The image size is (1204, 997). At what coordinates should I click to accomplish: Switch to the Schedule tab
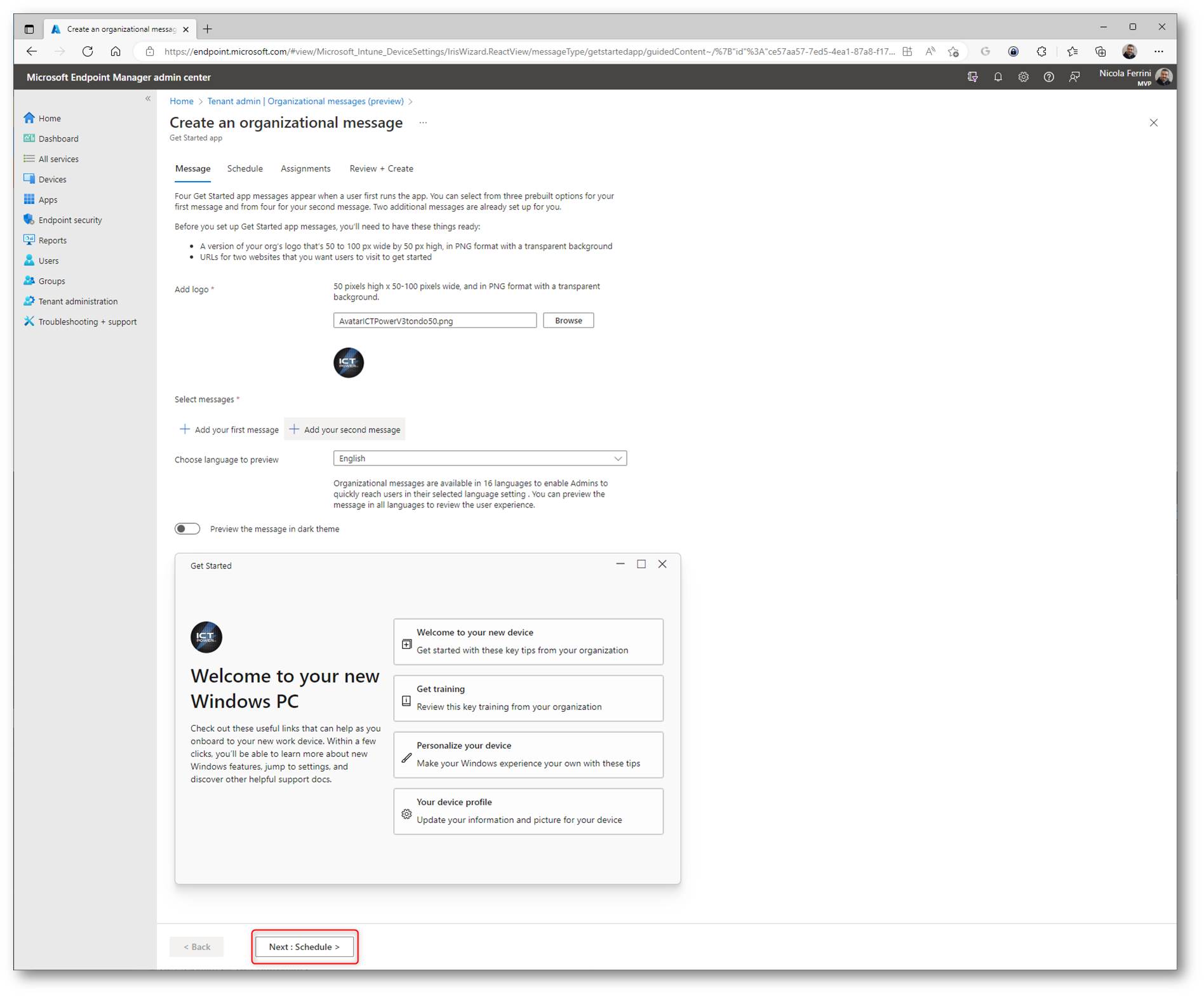244,168
